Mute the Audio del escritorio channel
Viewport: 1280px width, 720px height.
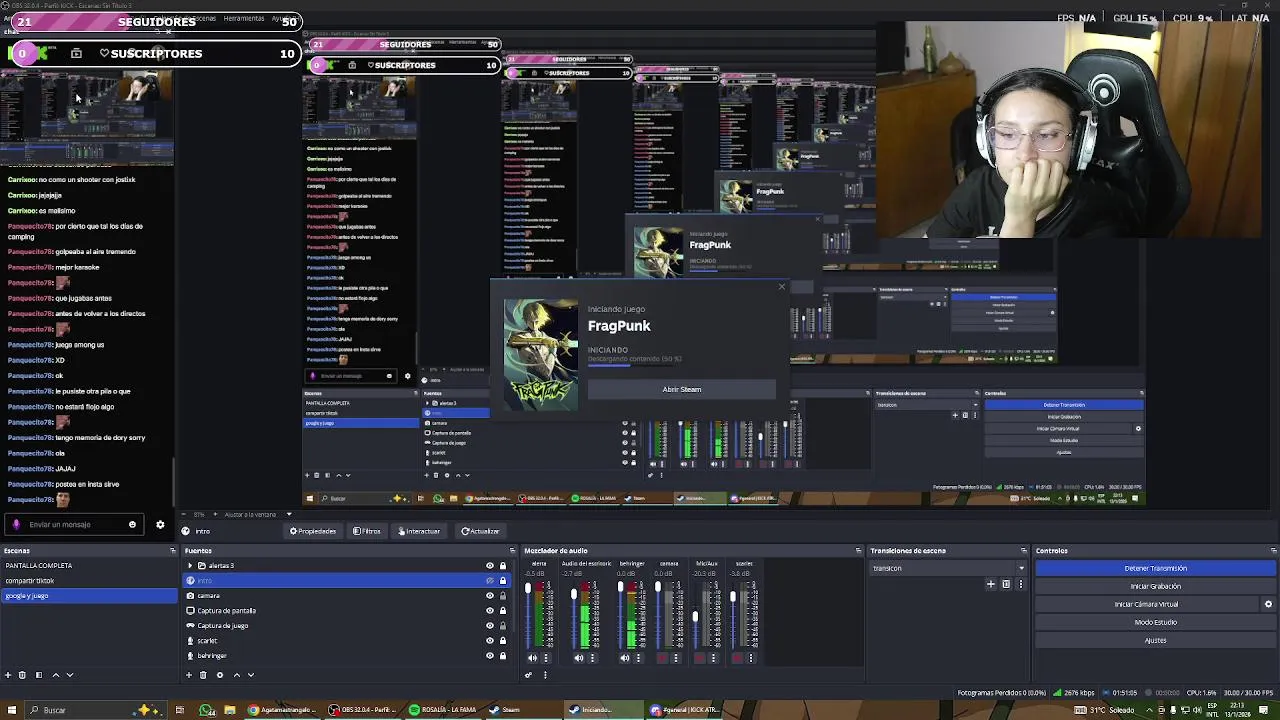pyautogui.click(x=579, y=658)
